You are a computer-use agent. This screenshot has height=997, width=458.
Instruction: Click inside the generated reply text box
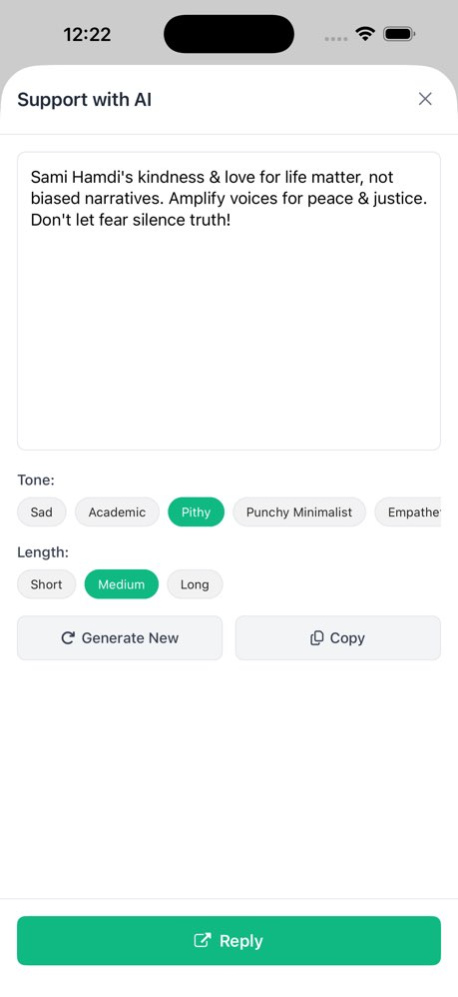coord(229,301)
